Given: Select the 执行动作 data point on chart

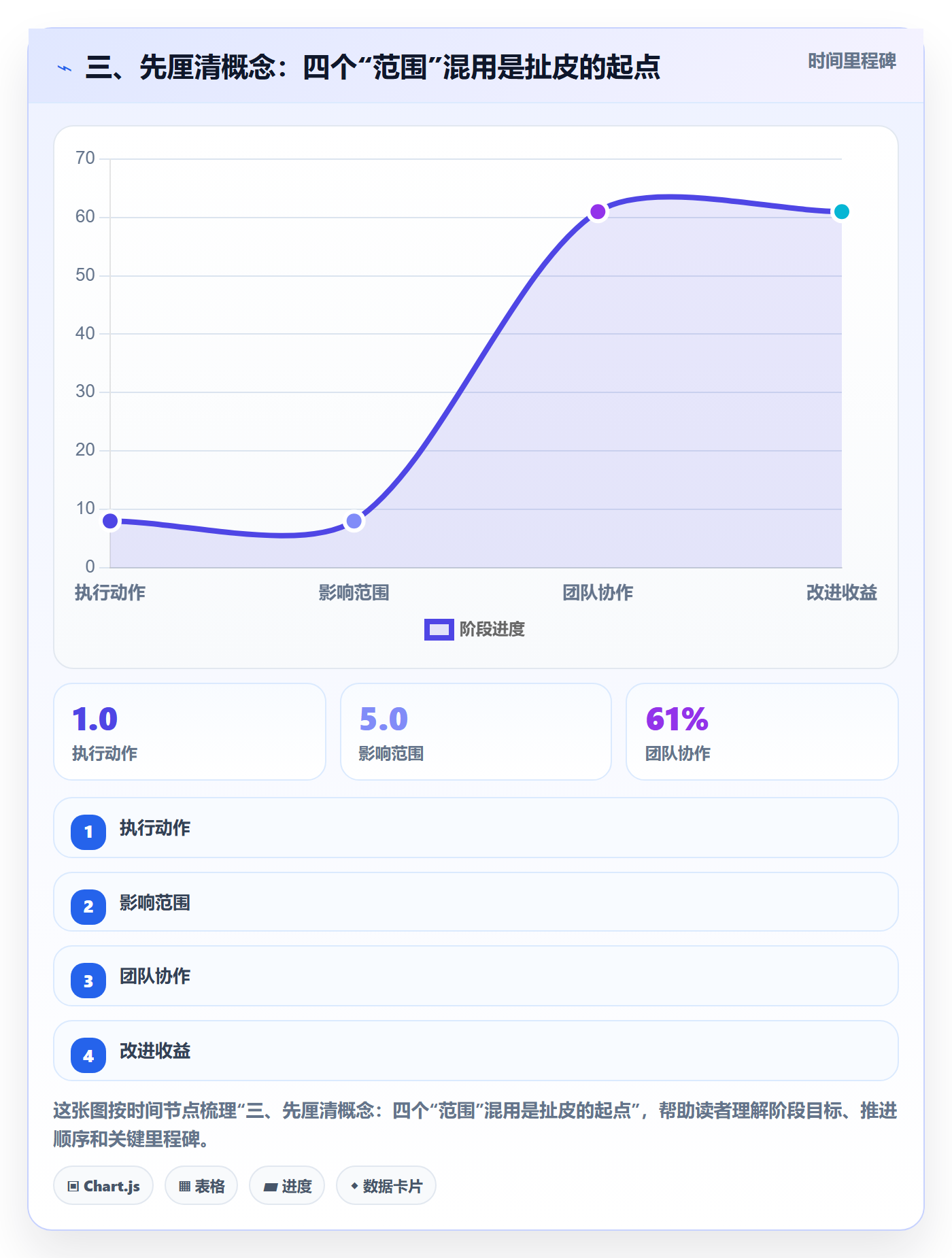Looking at the screenshot, I should pos(110,521).
